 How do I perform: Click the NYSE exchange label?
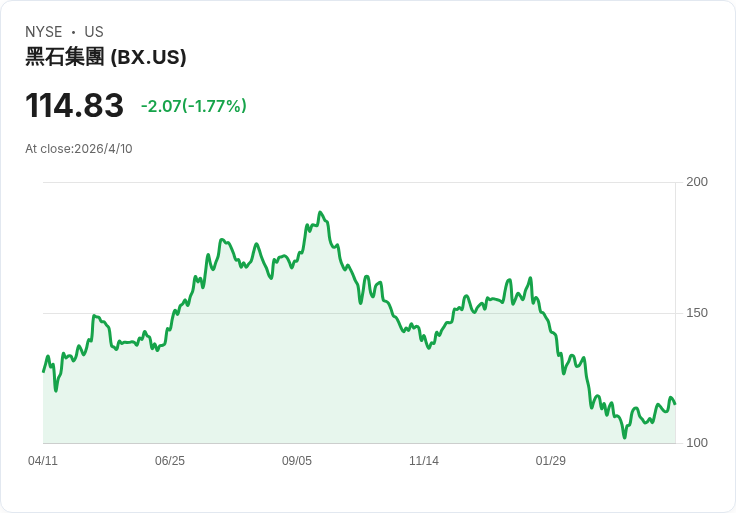(44, 32)
